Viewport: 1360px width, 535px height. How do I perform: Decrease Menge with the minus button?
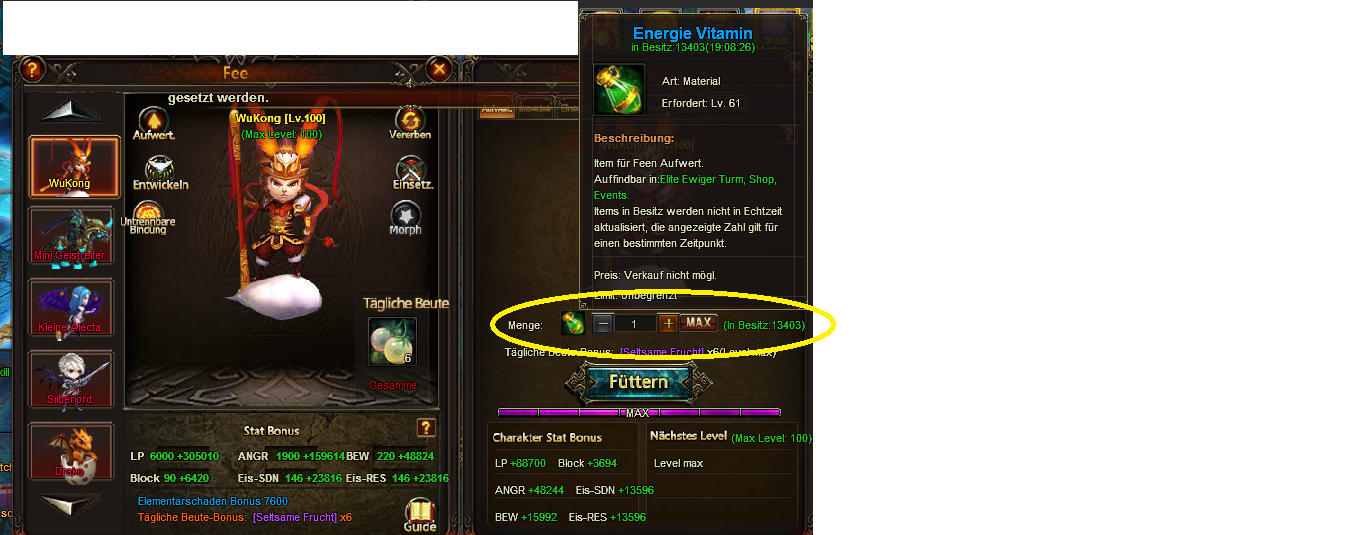[x=603, y=323]
